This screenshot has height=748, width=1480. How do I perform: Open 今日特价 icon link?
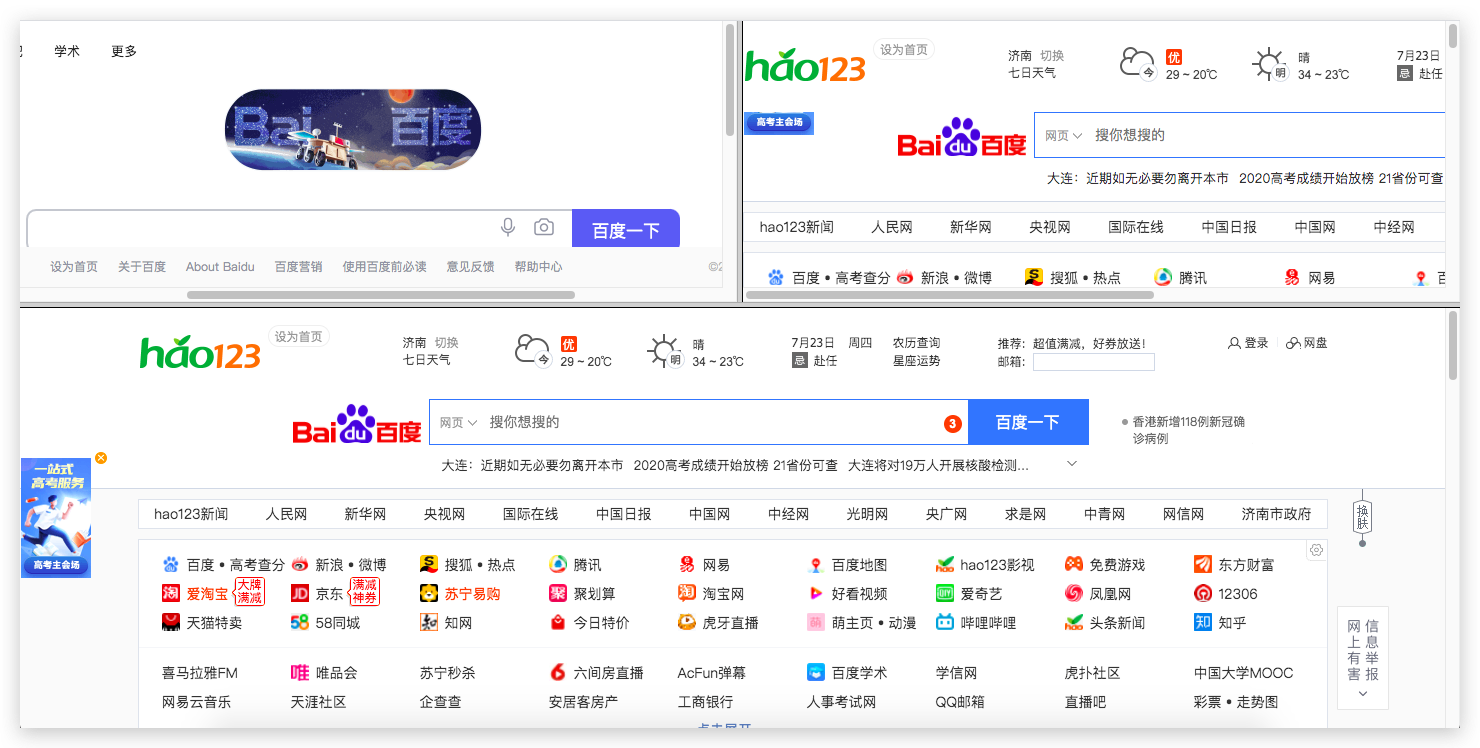[558, 623]
